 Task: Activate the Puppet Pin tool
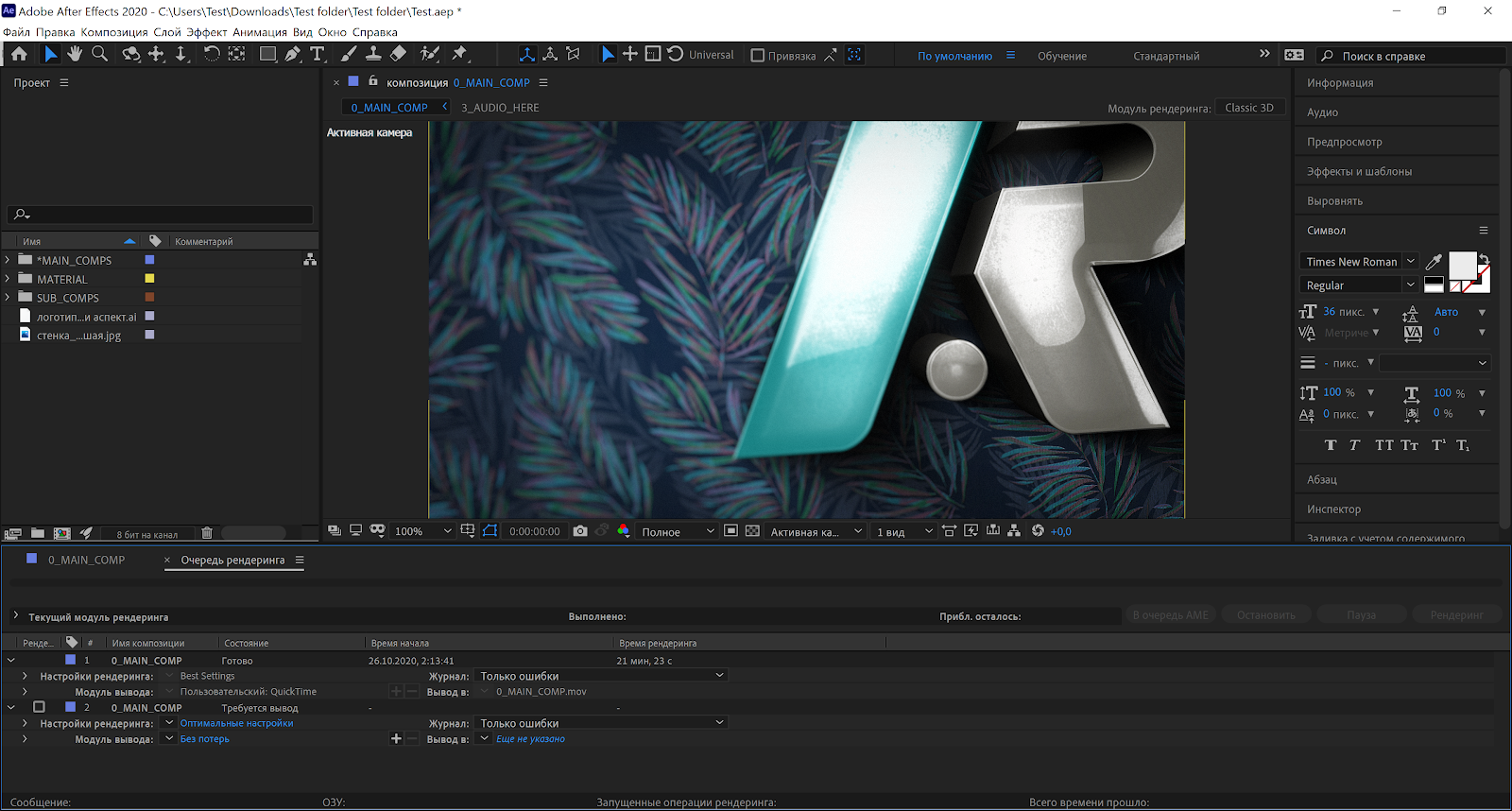460,54
